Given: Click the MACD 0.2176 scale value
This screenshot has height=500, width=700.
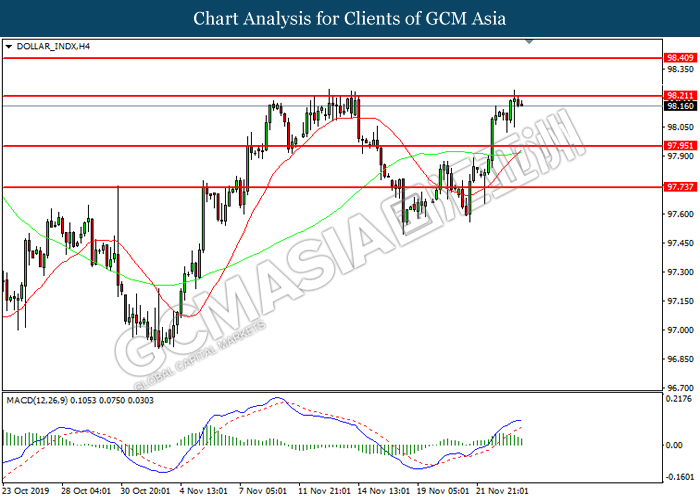Looking at the screenshot, I should pyautogui.click(x=679, y=398).
